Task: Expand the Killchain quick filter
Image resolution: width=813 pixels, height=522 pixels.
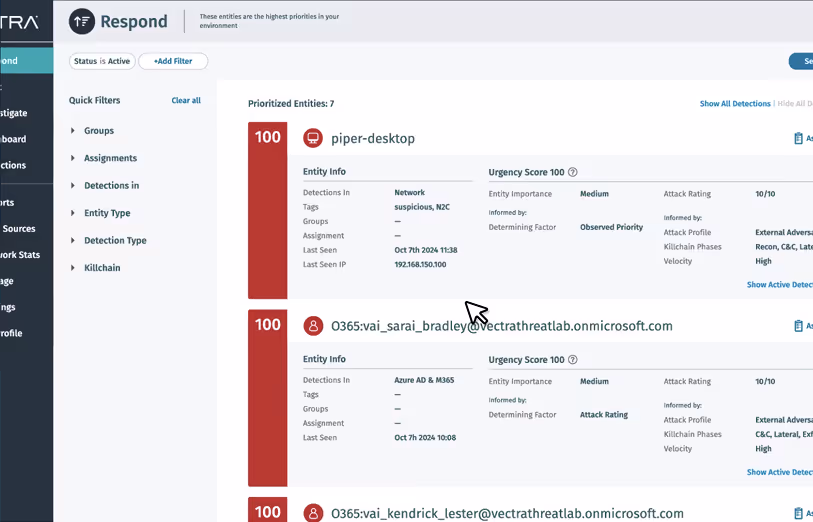Action: (73, 268)
